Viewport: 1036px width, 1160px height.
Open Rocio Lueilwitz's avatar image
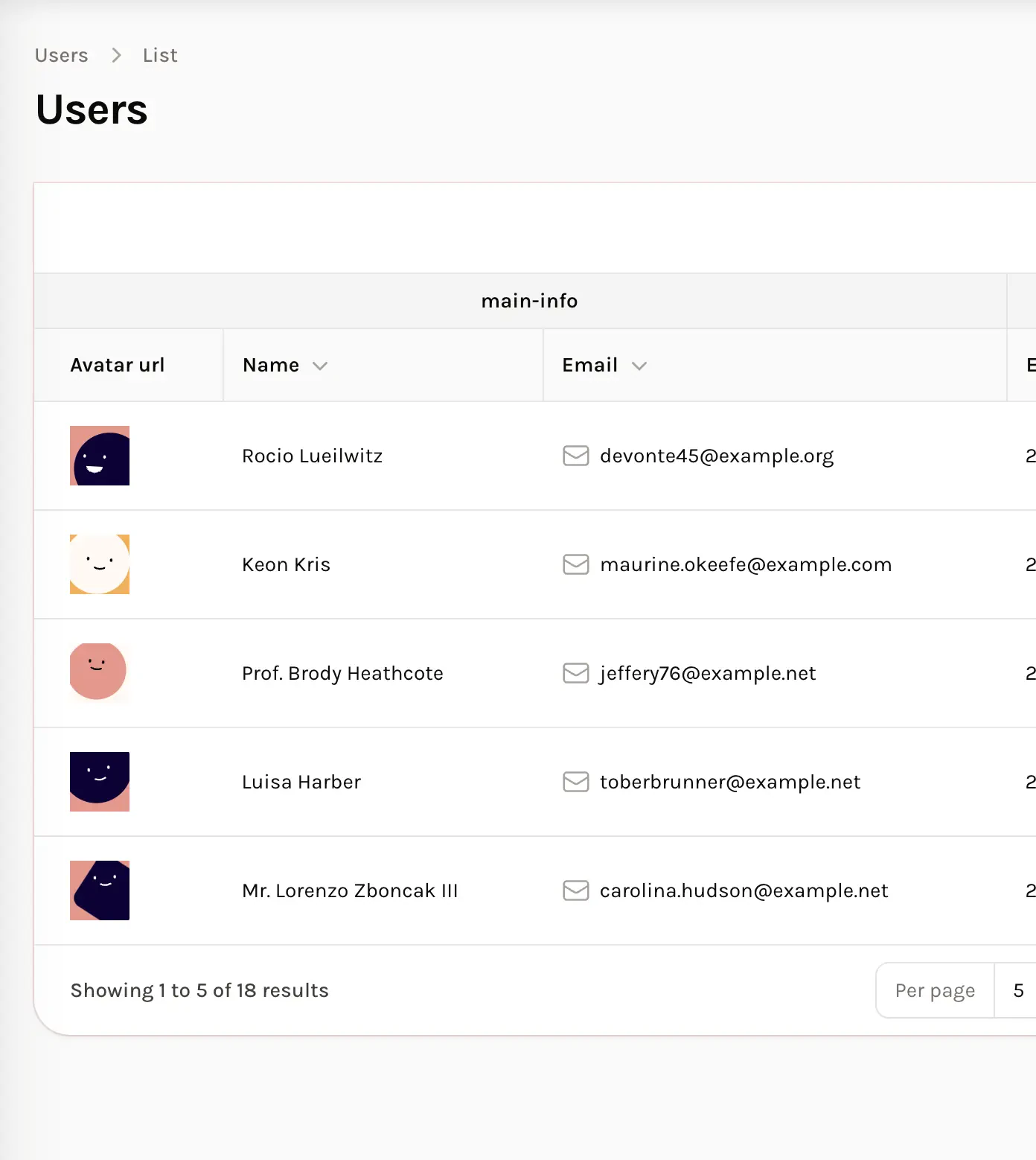coord(100,456)
